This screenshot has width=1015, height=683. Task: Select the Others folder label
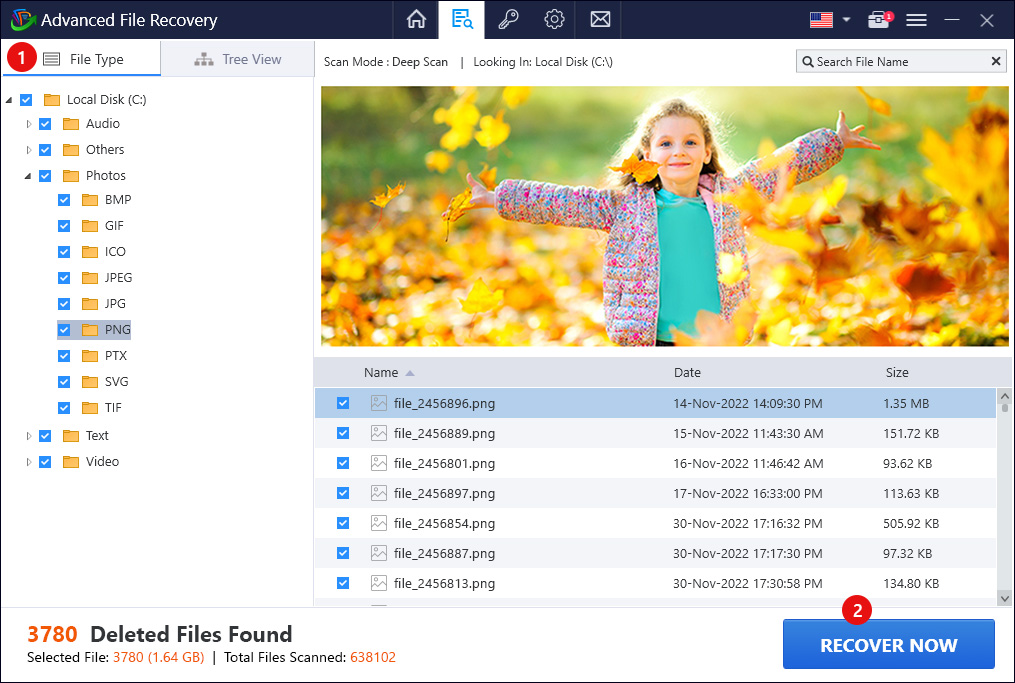point(105,150)
